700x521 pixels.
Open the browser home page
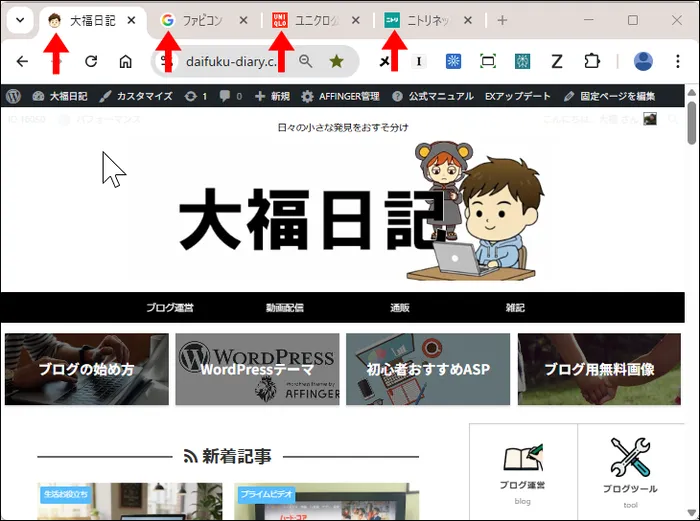pos(125,61)
